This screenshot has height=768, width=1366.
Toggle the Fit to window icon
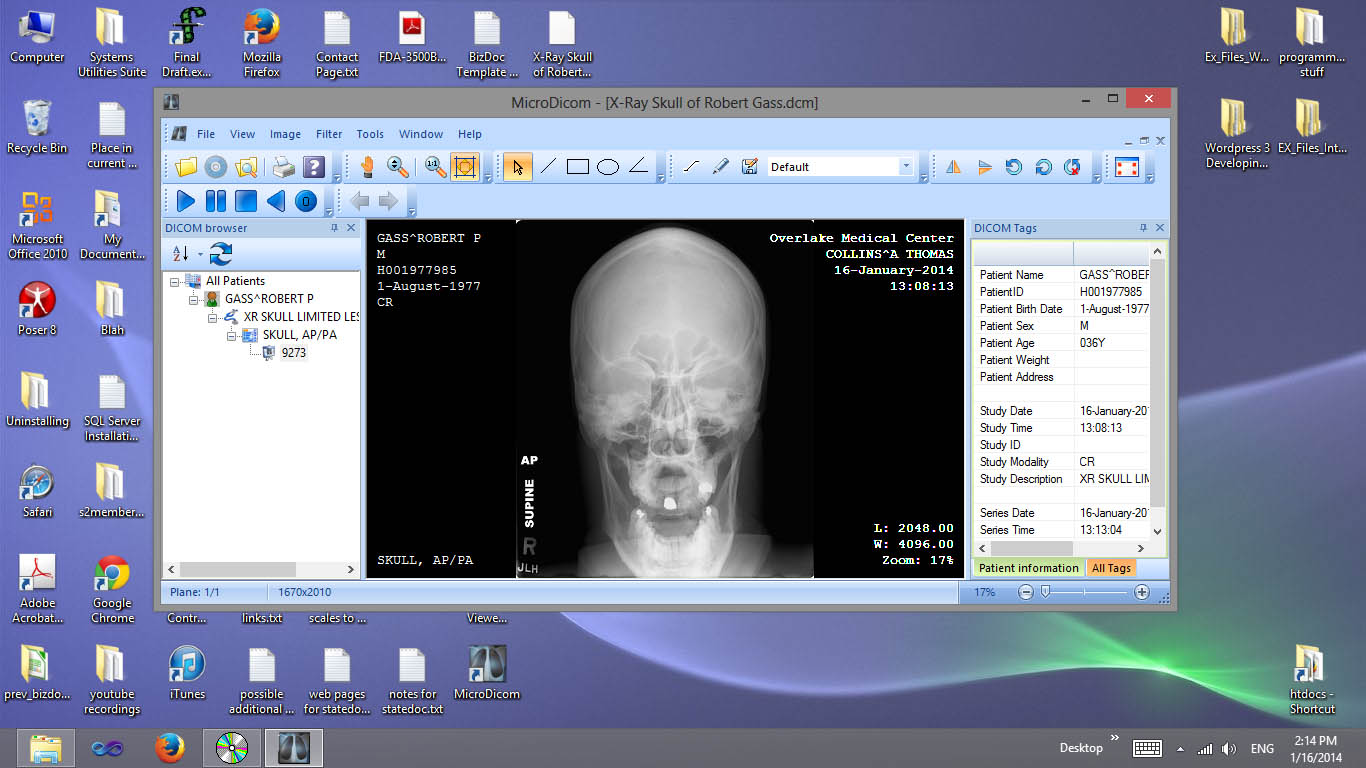(465, 167)
